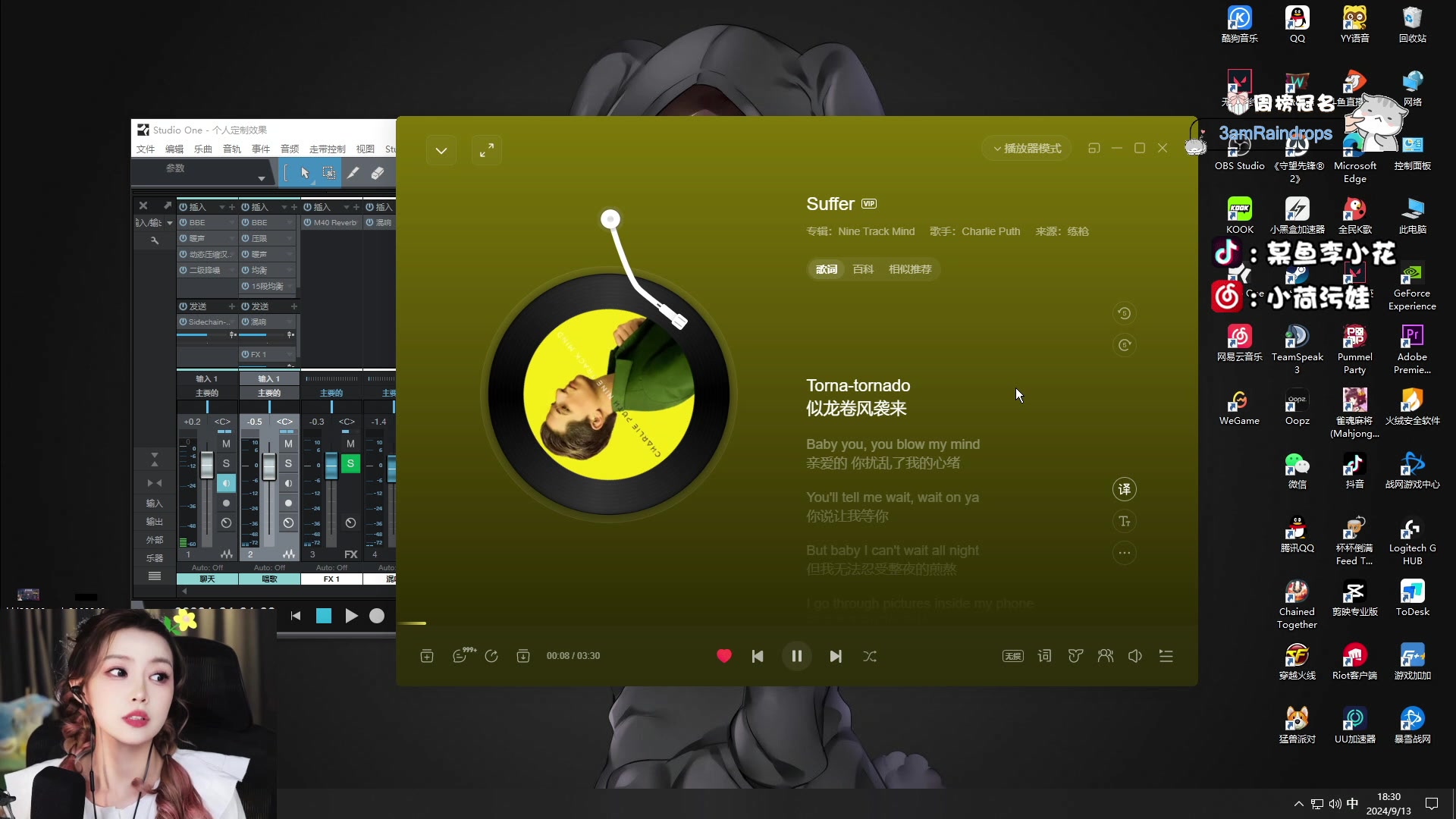The image size is (1456, 819).
Task: Click the playlist/queue icon in player
Action: (x=1166, y=656)
